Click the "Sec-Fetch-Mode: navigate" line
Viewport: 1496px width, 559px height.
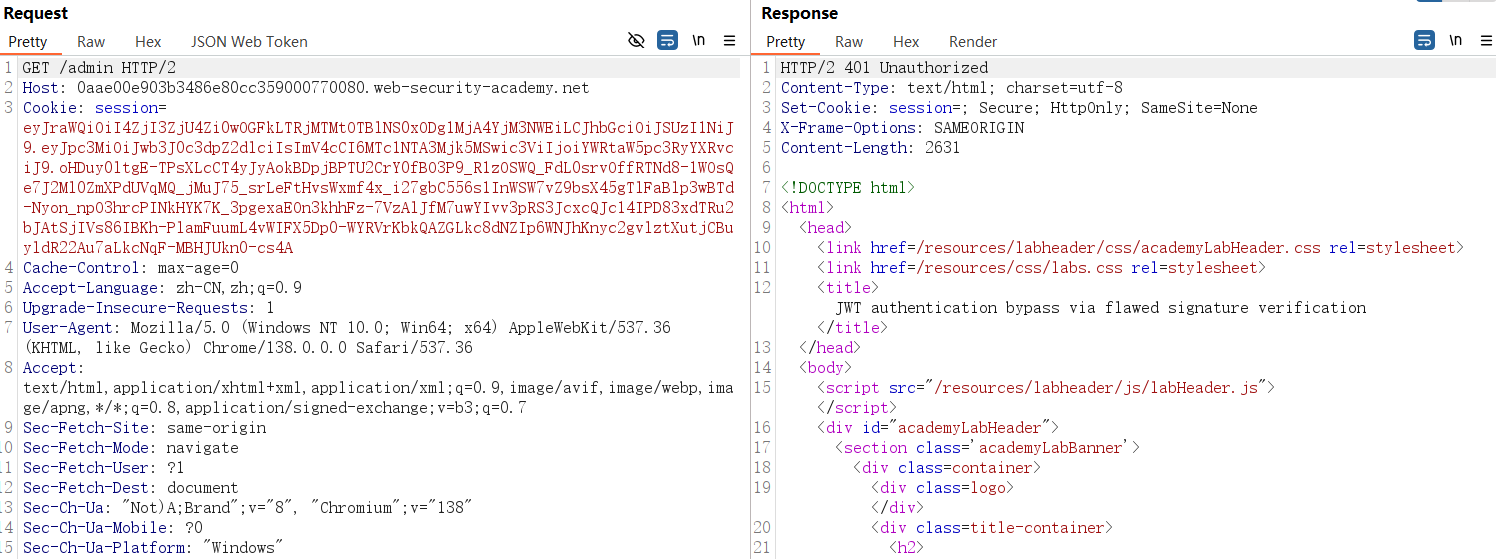pyautogui.click(x=131, y=448)
